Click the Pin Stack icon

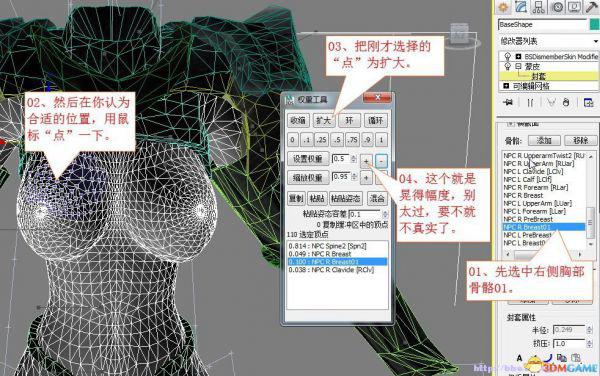point(508,103)
